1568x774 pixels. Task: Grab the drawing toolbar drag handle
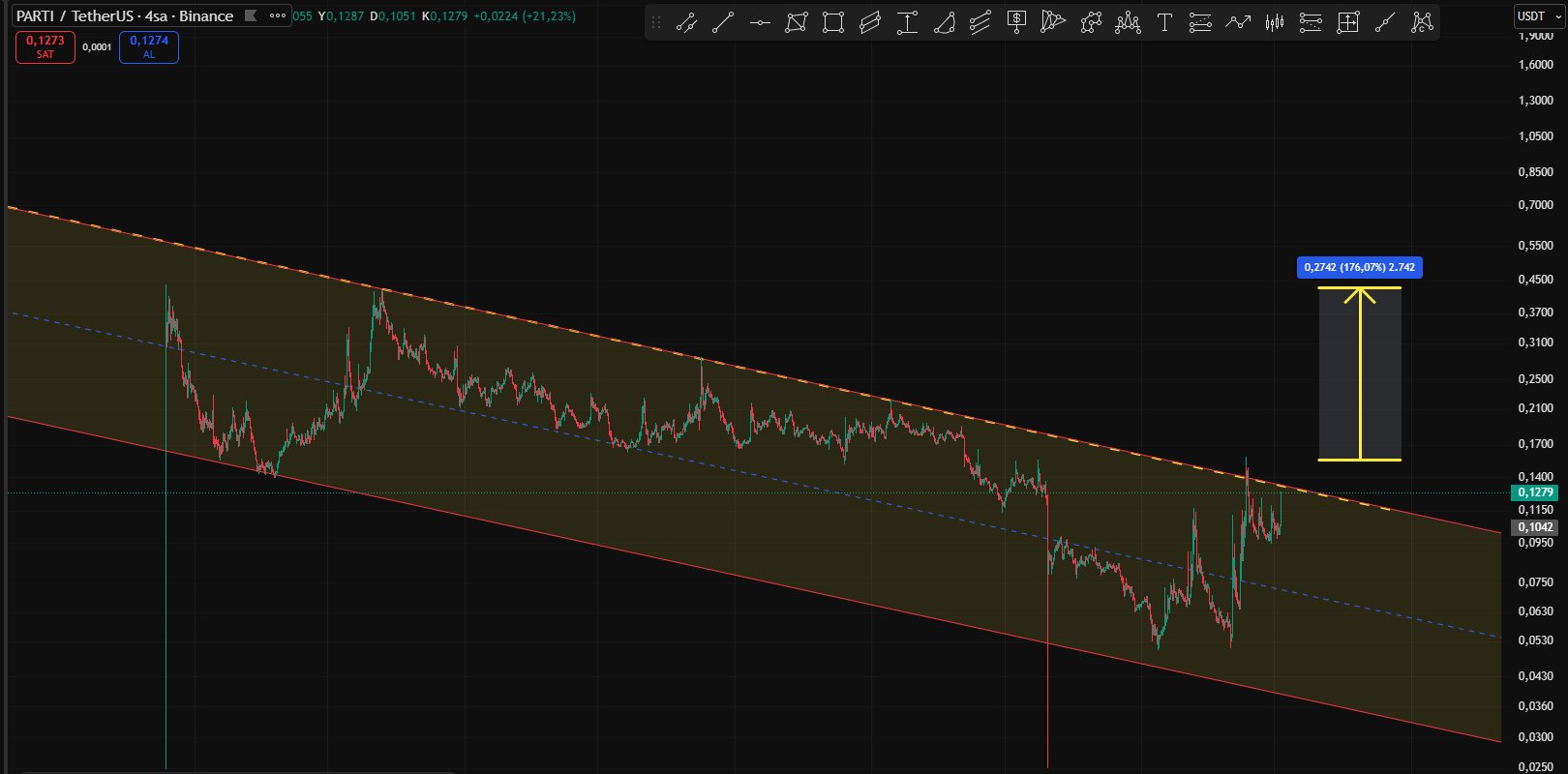[x=656, y=22]
